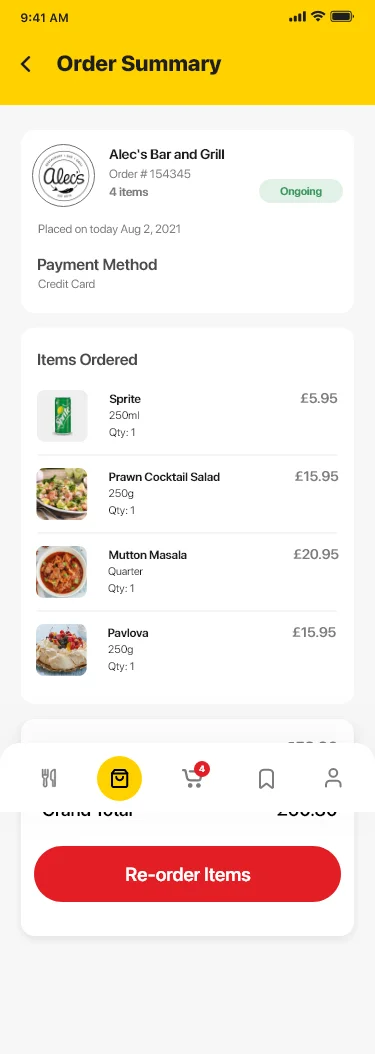Click the Re-order Items button
The height and width of the screenshot is (1054, 375).
[188, 874]
